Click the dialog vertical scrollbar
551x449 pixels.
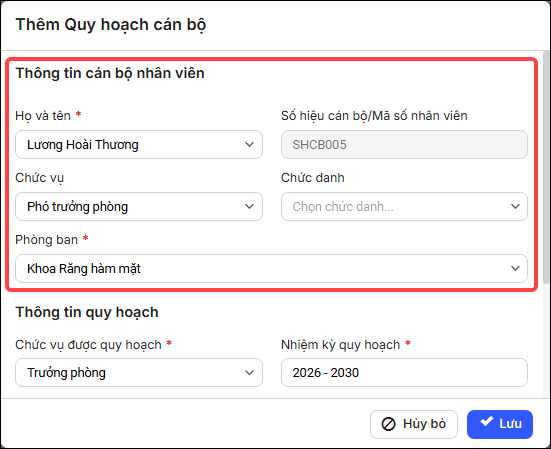pyautogui.click(x=546, y=167)
